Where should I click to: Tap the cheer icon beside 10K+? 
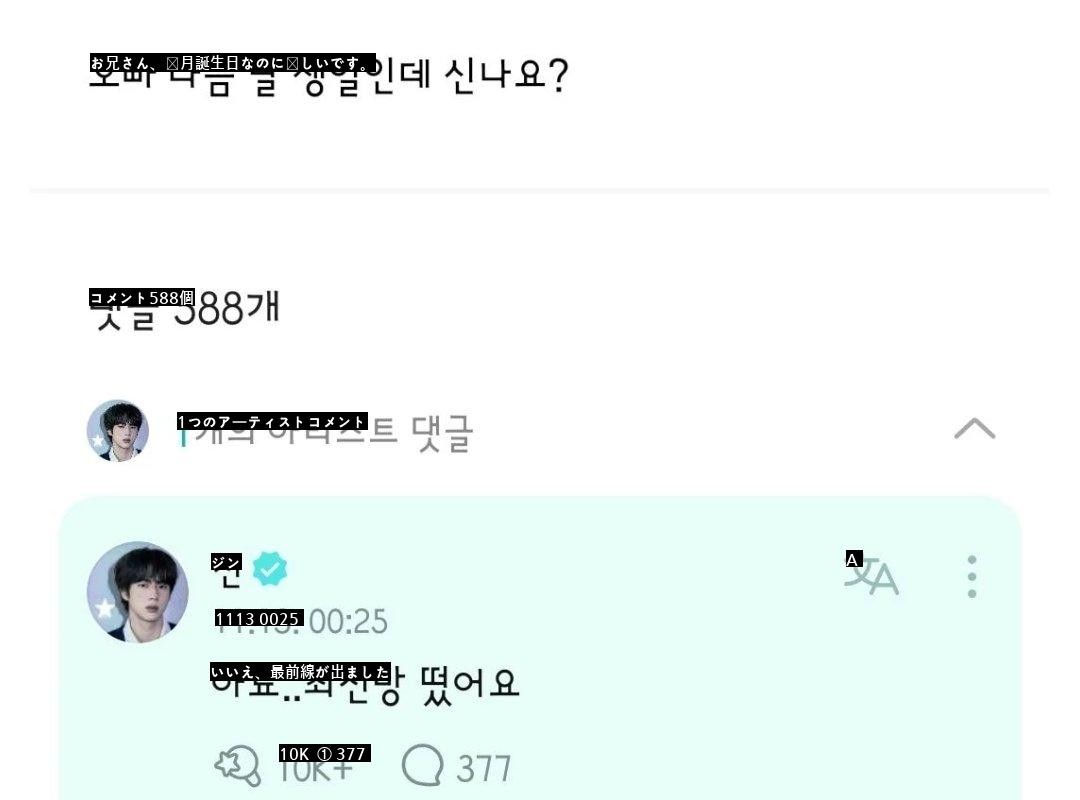(x=238, y=767)
